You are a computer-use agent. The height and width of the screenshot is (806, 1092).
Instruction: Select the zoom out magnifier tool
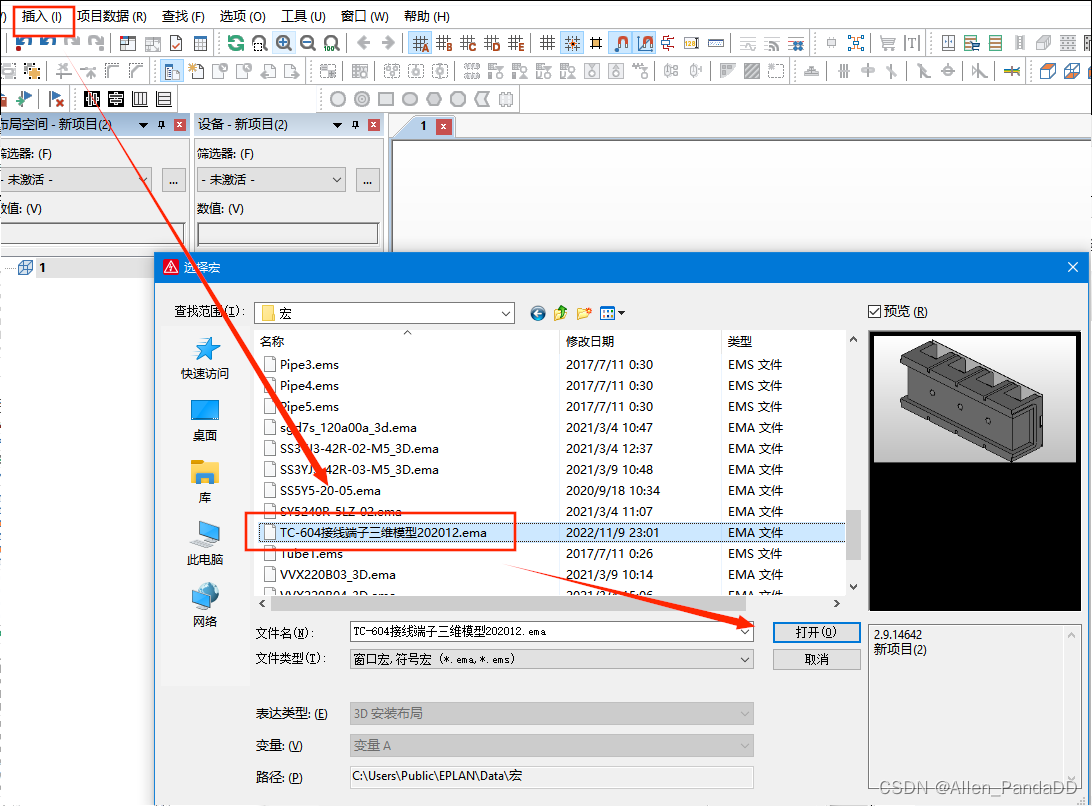point(308,43)
